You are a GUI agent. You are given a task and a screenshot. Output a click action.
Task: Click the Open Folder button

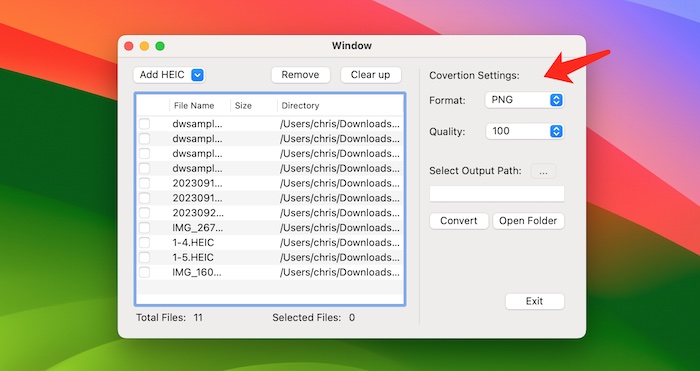tap(528, 221)
